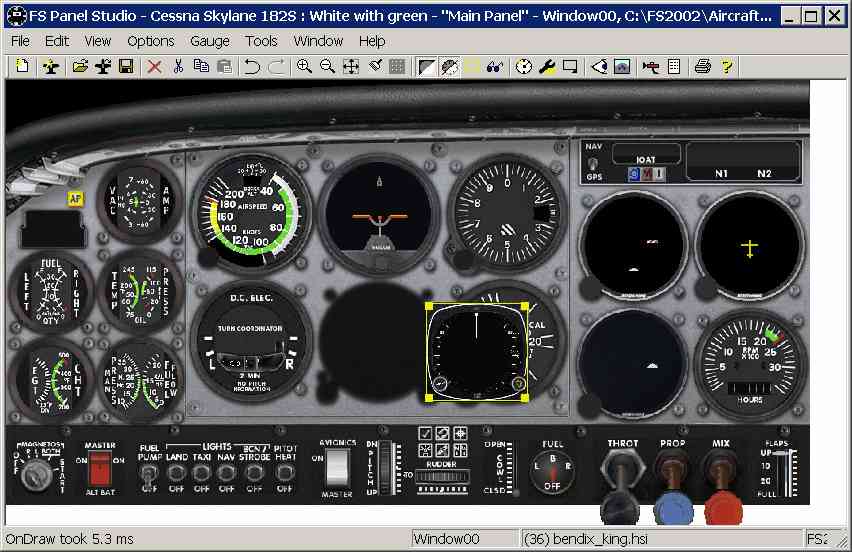
Task: Click the eye preview icon
Action: pyautogui.click(x=599, y=66)
